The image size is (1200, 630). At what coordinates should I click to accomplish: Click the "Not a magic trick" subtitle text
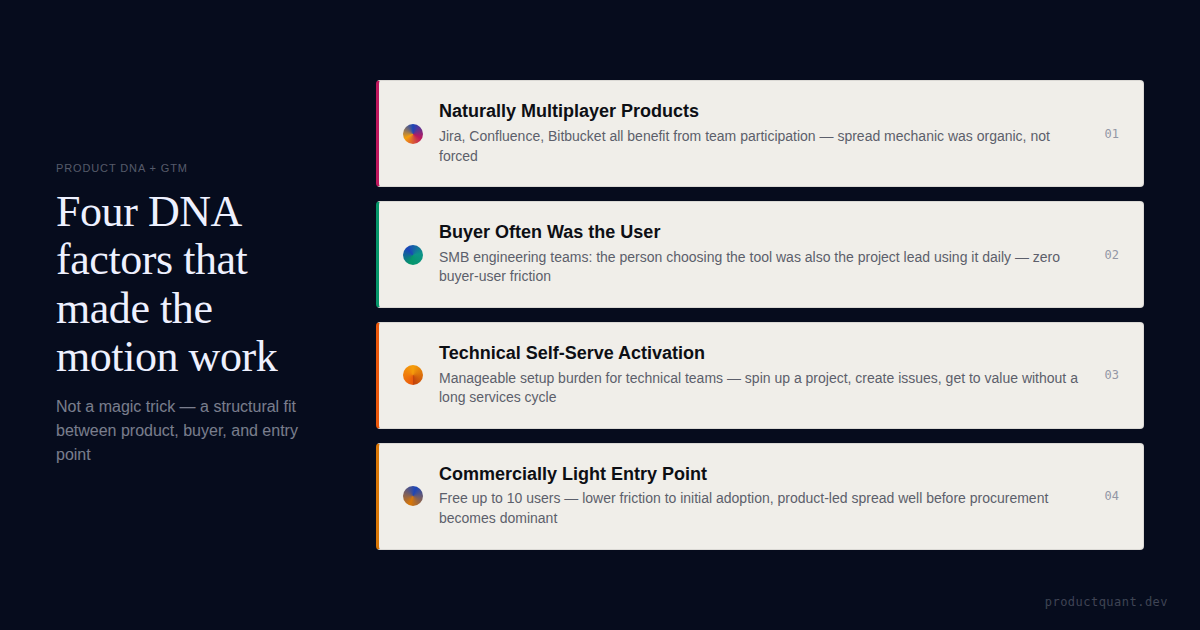[177, 430]
